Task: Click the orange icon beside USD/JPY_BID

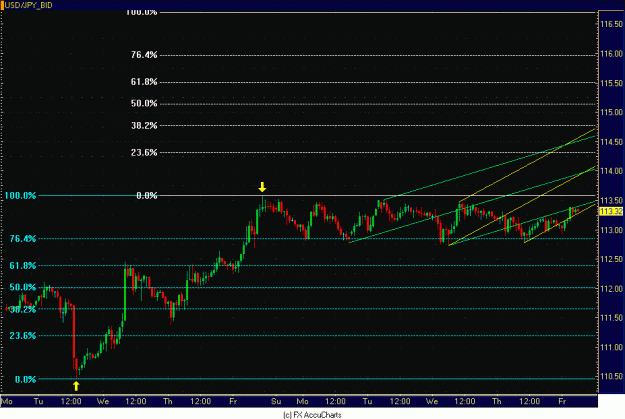Action: pyautogui.click(x=2, y=6)
